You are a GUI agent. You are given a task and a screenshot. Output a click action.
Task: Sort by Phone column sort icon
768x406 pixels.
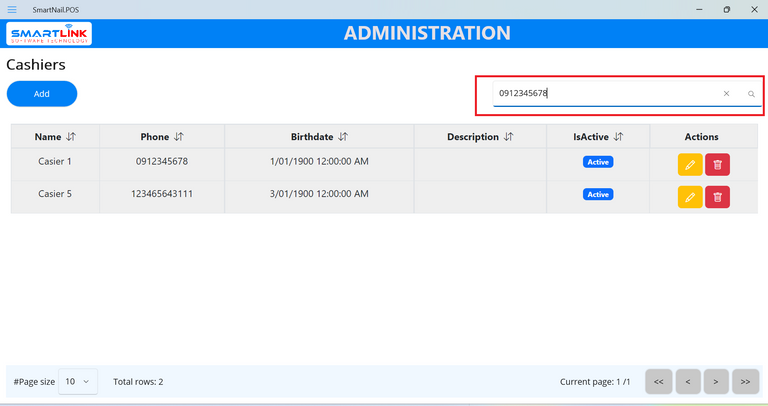coord(179,137)
